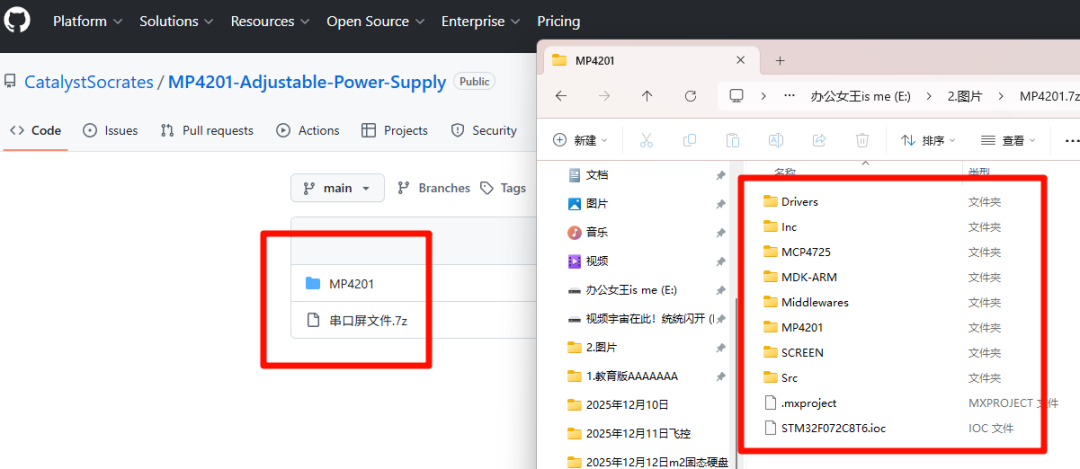Open the Security tab
This screenshot has width=1080, height=469.
coord(484,130)
